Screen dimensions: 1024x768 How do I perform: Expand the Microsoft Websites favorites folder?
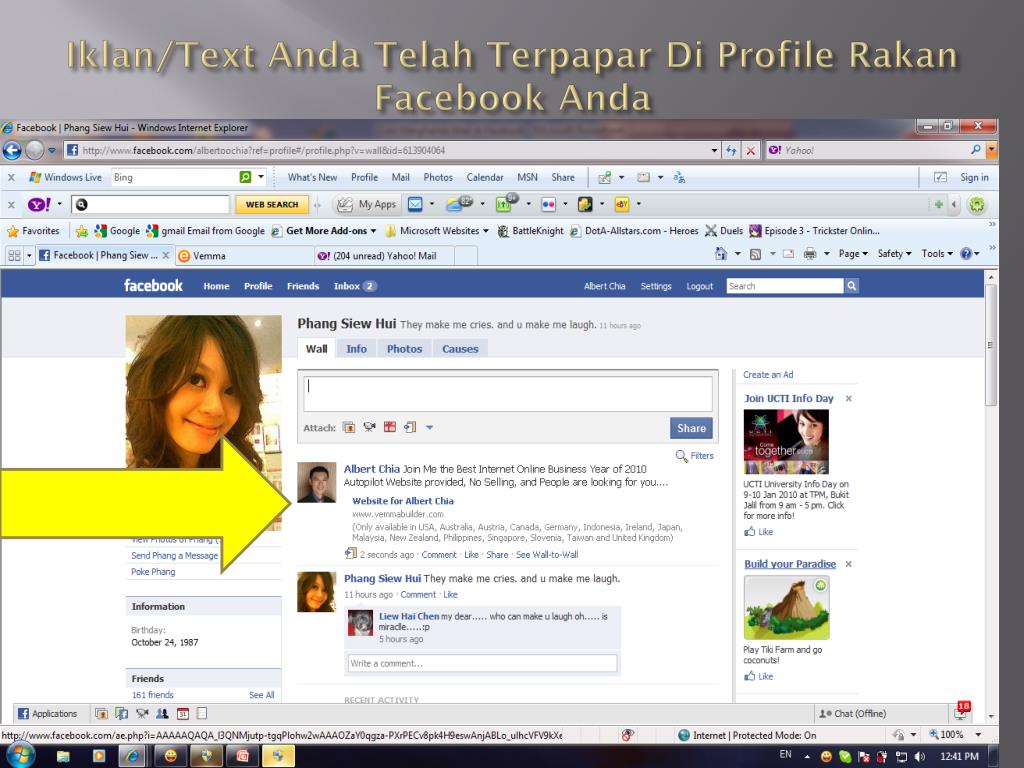(437, 231)
